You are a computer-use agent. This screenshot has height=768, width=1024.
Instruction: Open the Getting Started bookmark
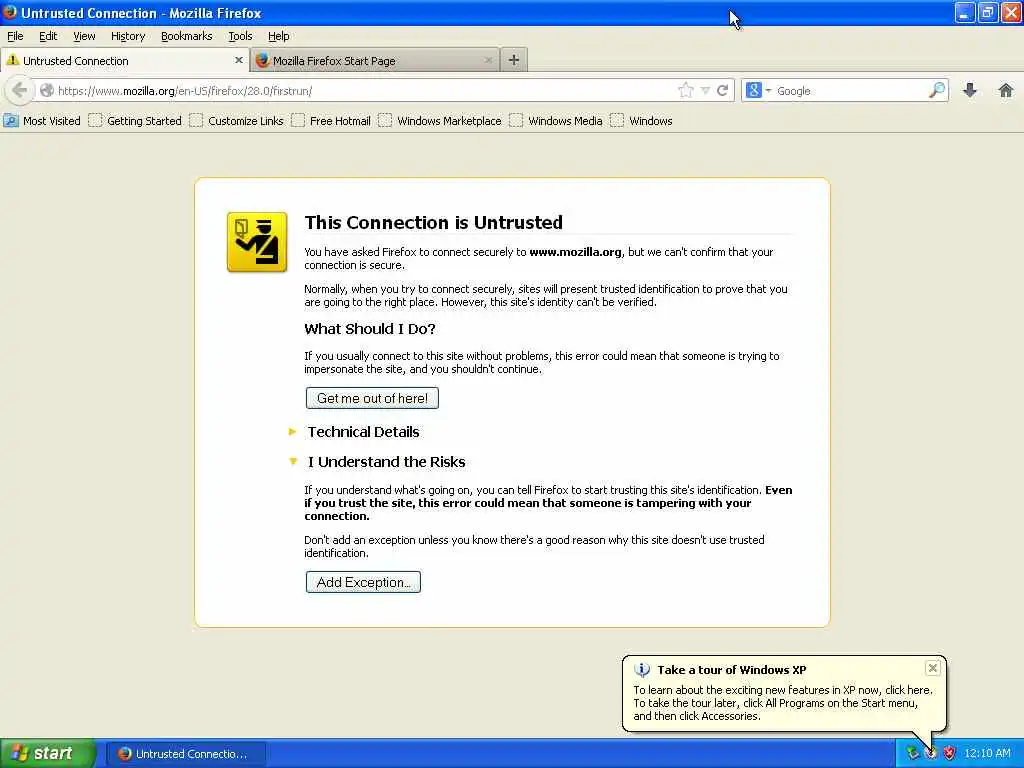[136, 121]
